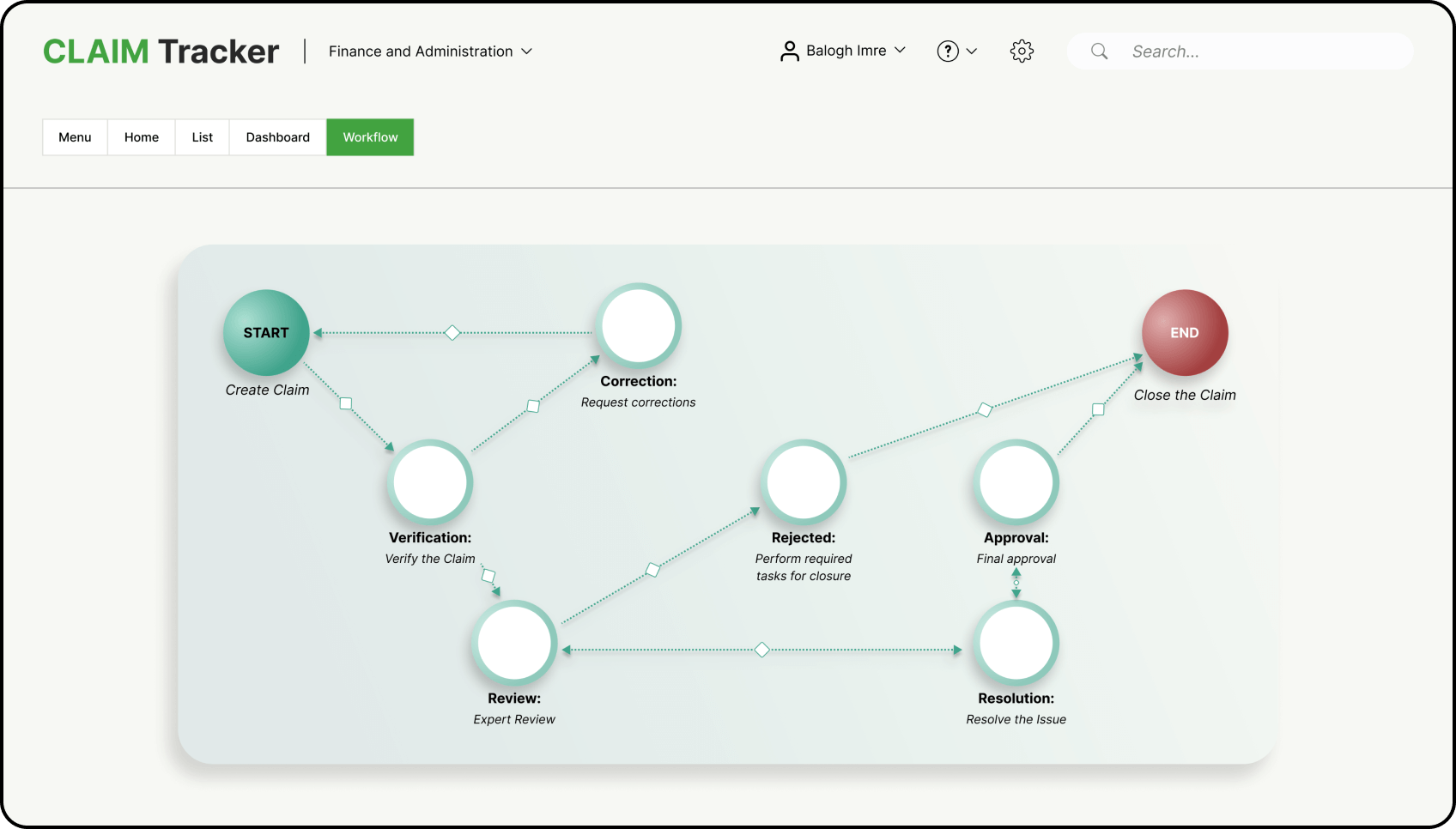Select the Approval workflow node
The width and height of the screenshot is (1456, 829).
[1016, 482]
